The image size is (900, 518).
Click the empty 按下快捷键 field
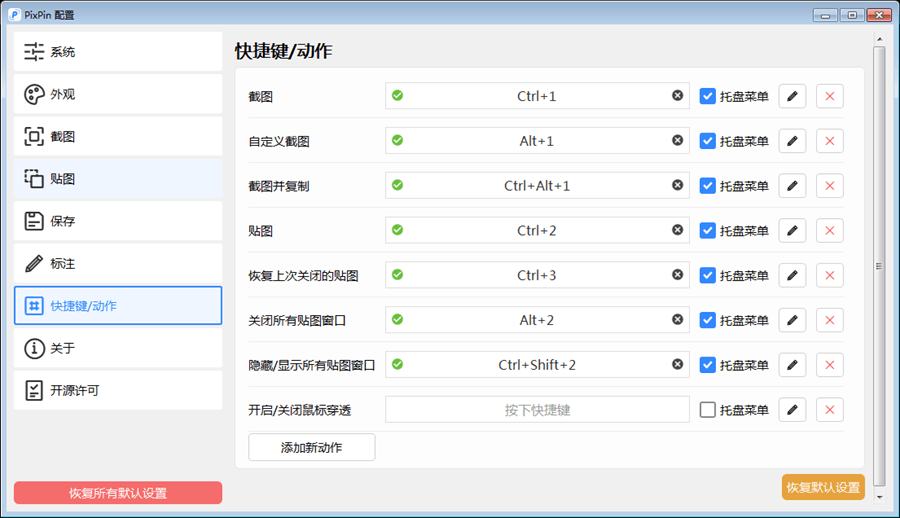coord(537,409)
